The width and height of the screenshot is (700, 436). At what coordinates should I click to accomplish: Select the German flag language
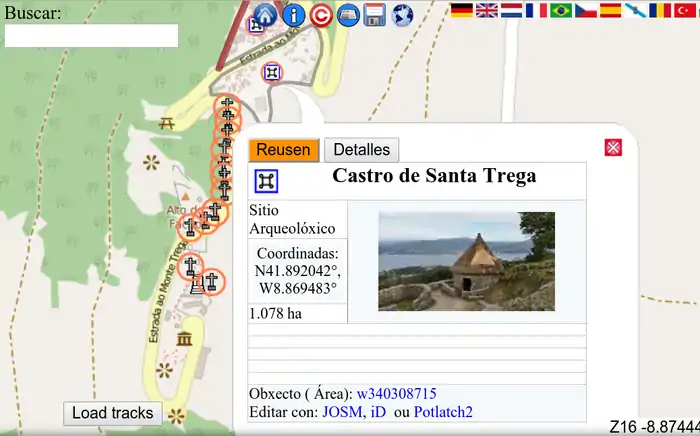pyautogui.click(x=461, y=10)
